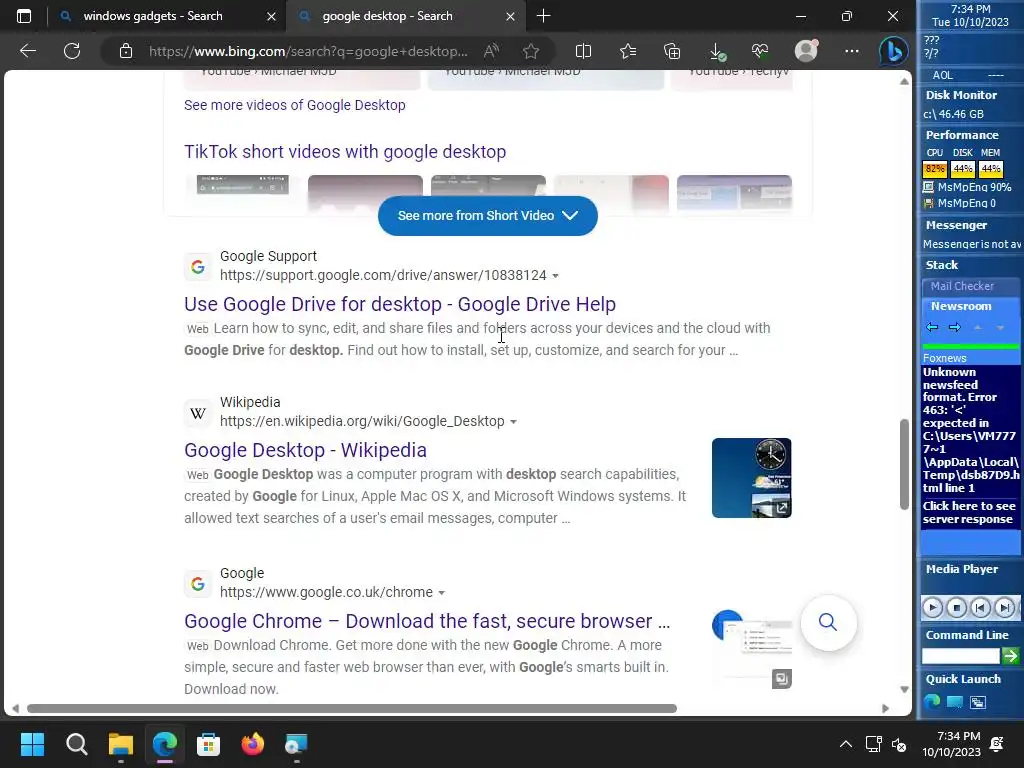This screenshot has width=1024, height=768.
Task: Open Browser essentials heart icon
Action: coord(760,51)
